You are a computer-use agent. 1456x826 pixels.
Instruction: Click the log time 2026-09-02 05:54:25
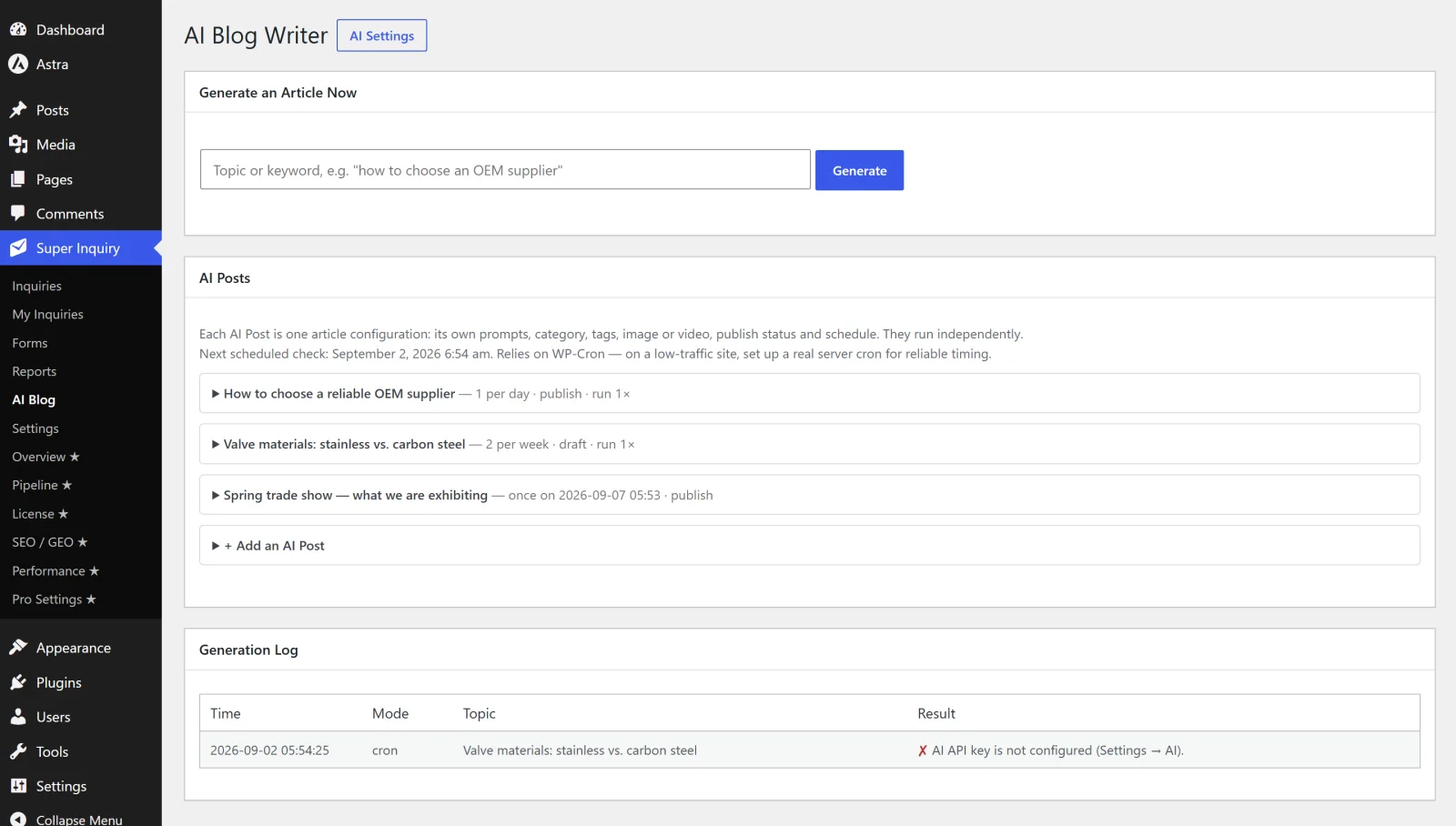[x=269, y=750]
